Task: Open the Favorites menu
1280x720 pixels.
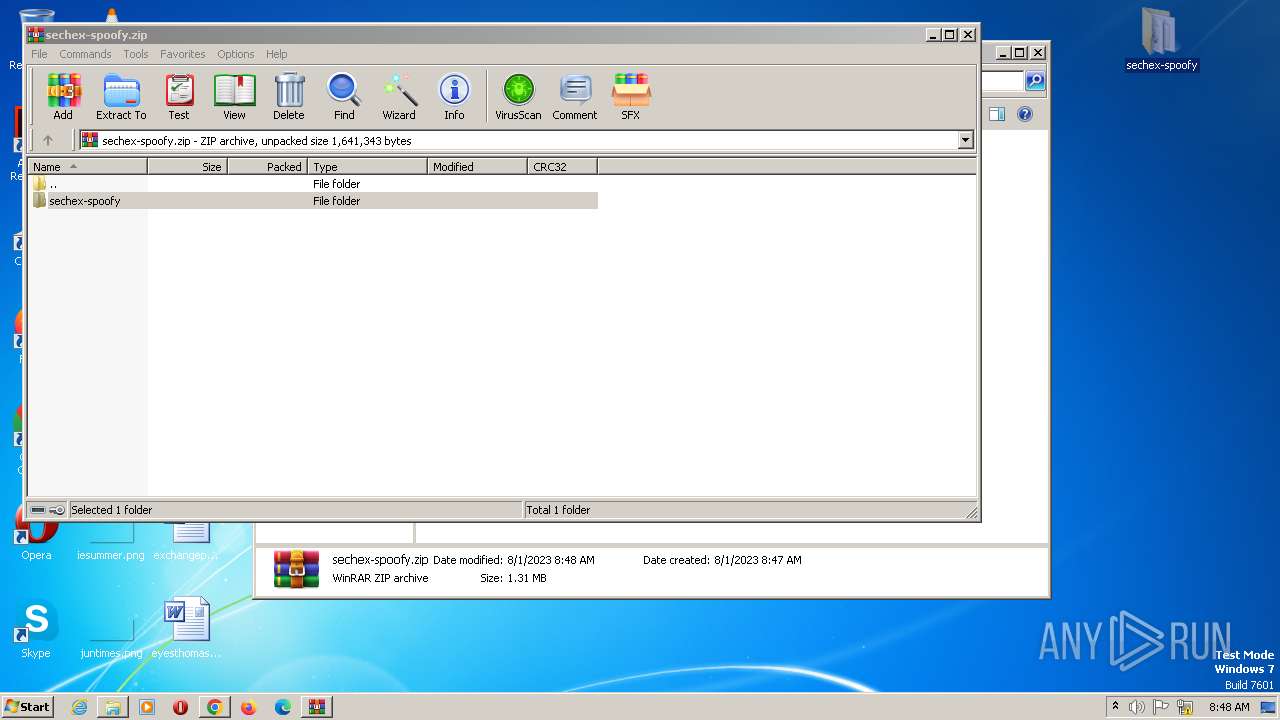Action: [183, 54]
